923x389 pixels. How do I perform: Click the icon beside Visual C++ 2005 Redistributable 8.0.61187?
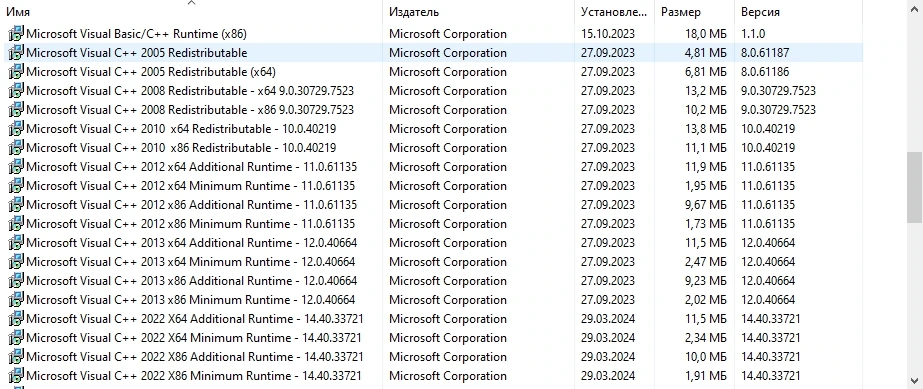coord(16,52)
